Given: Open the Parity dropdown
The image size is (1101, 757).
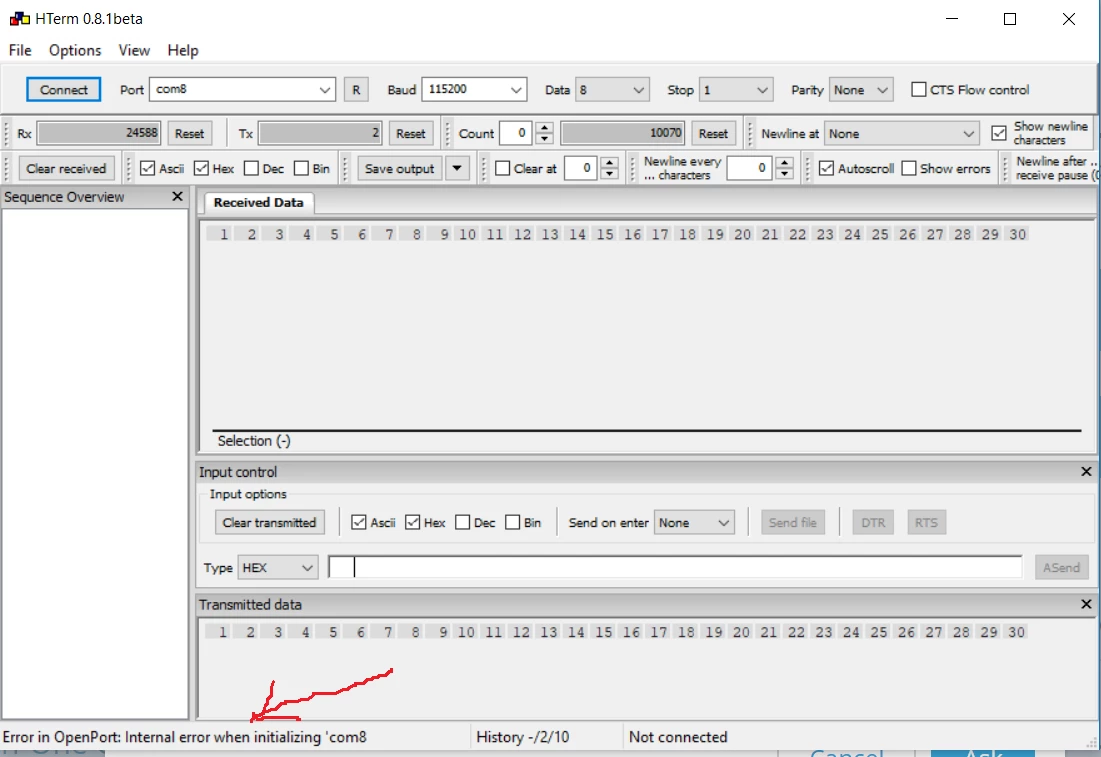Looking at the screenshot, I should [860, 90].
